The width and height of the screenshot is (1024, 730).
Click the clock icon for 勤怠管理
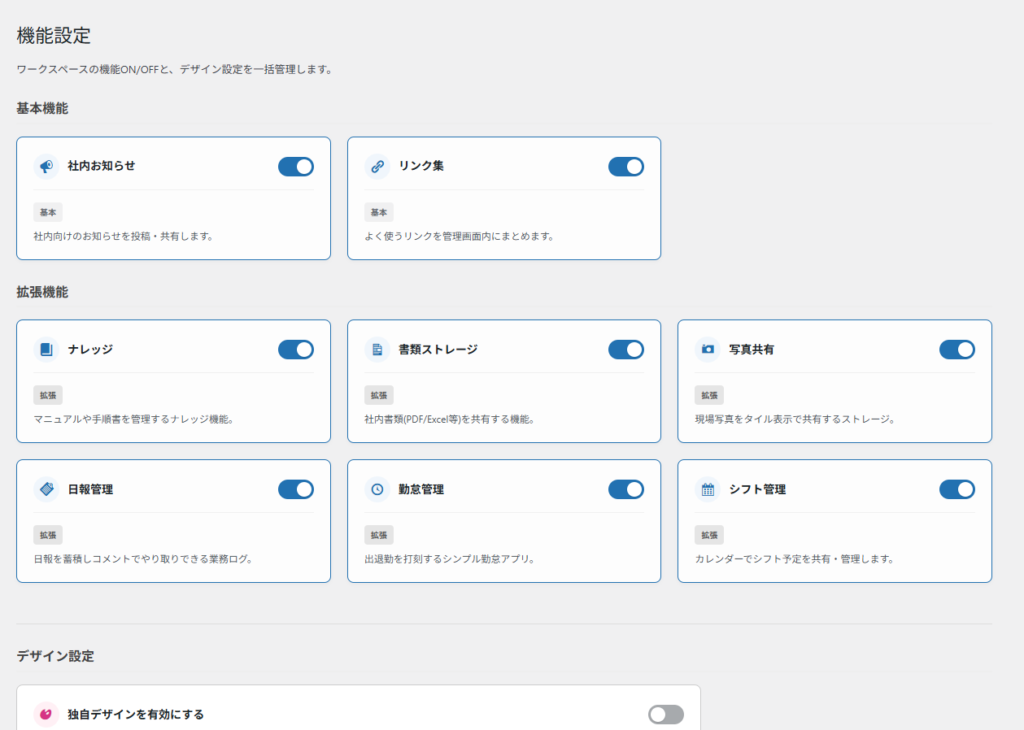pos(377,489)
